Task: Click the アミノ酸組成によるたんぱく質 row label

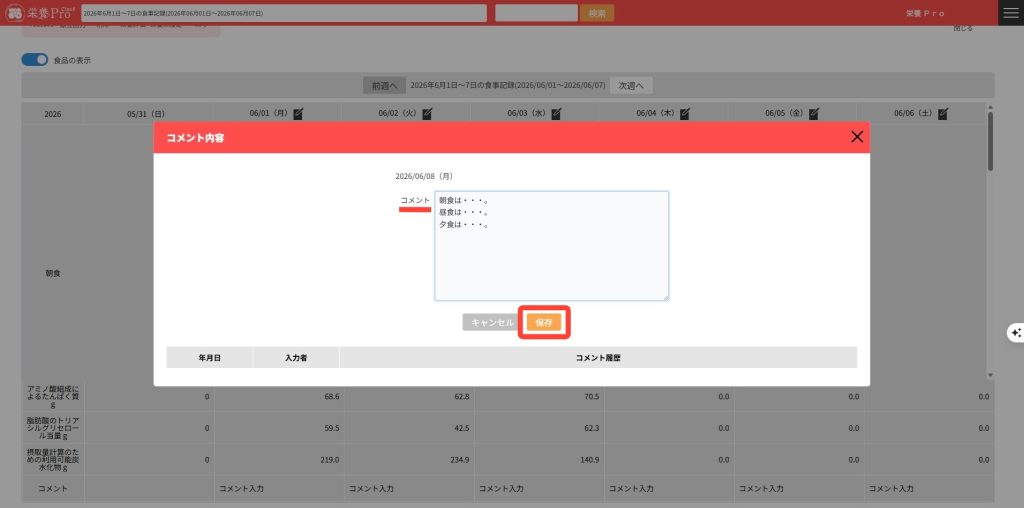Action: (53, 396)
